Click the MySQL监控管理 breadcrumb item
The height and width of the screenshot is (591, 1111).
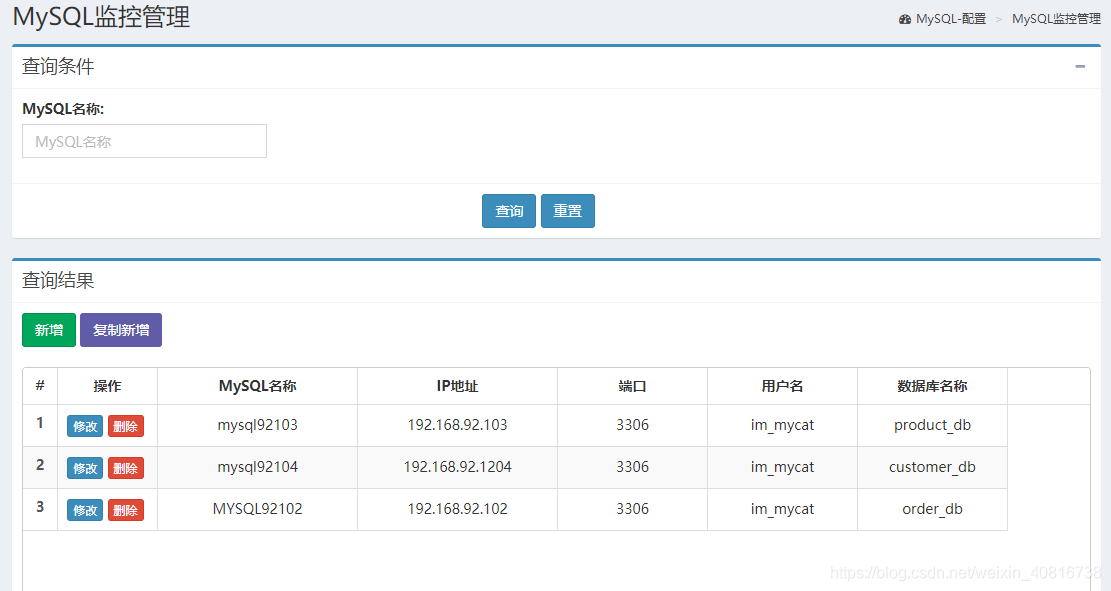(1056, 19)
